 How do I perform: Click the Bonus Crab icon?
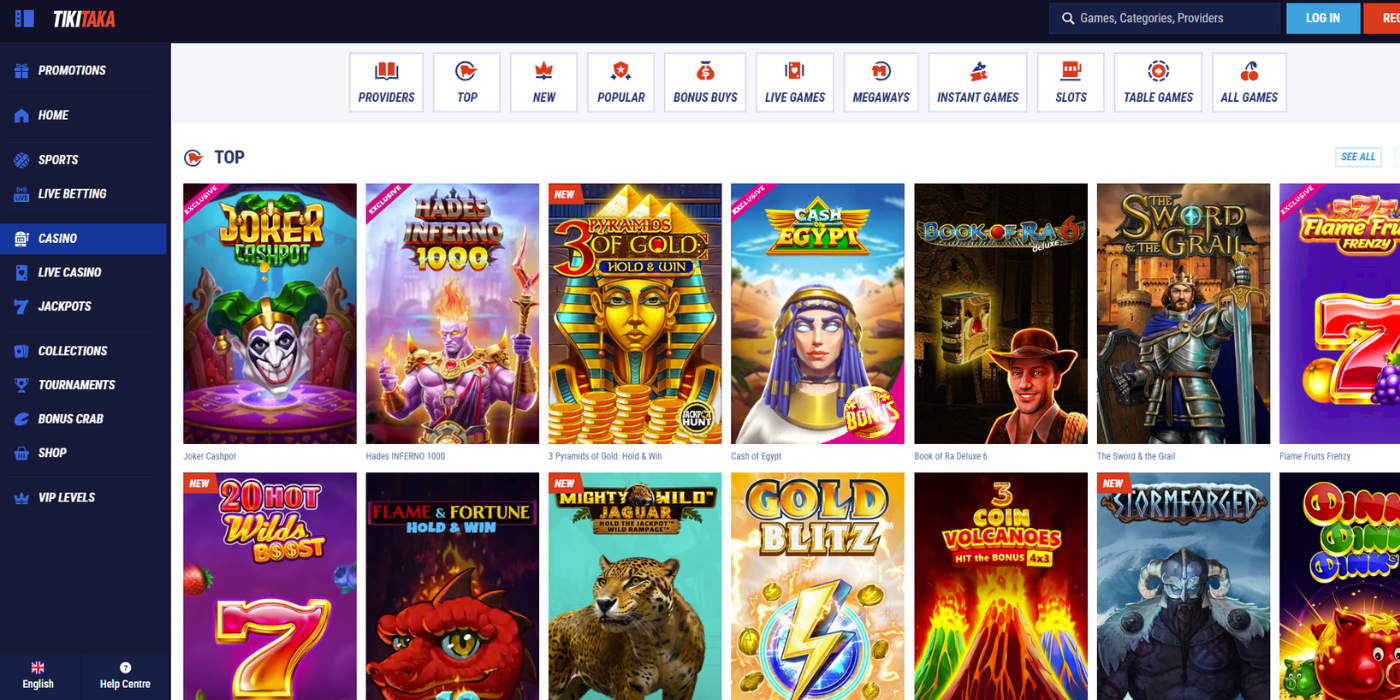(21, 419)
